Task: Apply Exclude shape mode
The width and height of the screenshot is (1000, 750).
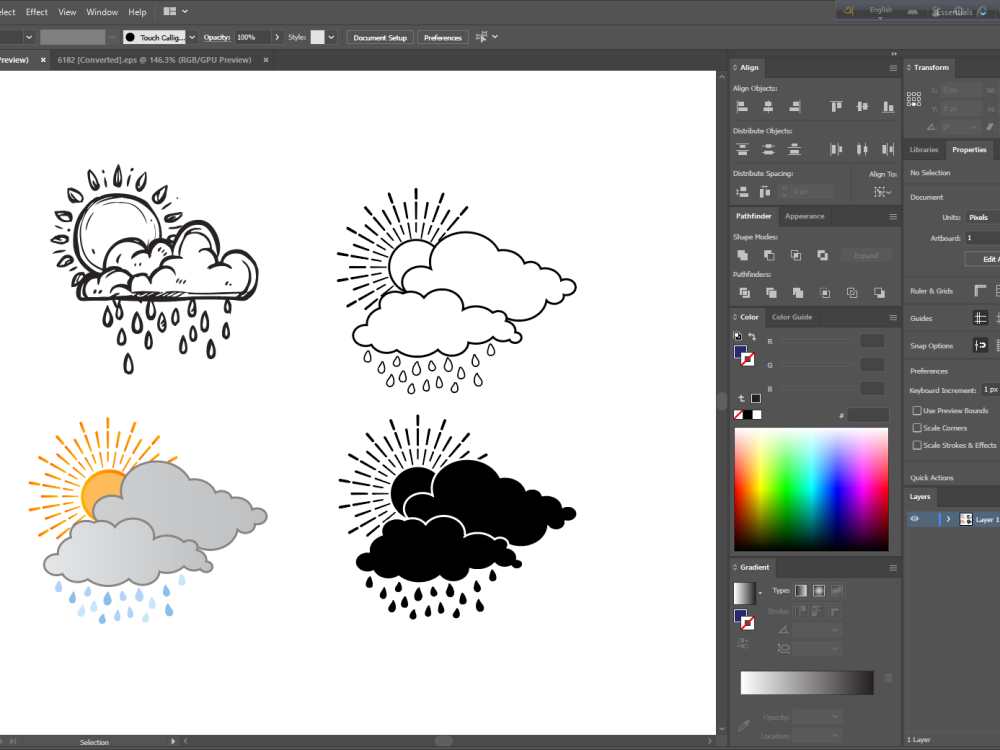Action: tap(823, 255)
